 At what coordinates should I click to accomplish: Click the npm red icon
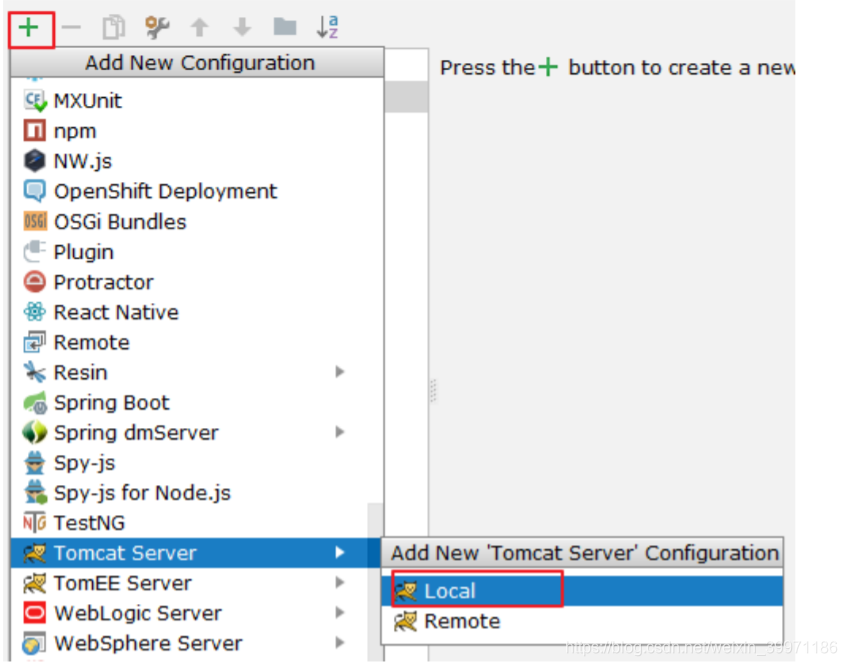(34, 131)
